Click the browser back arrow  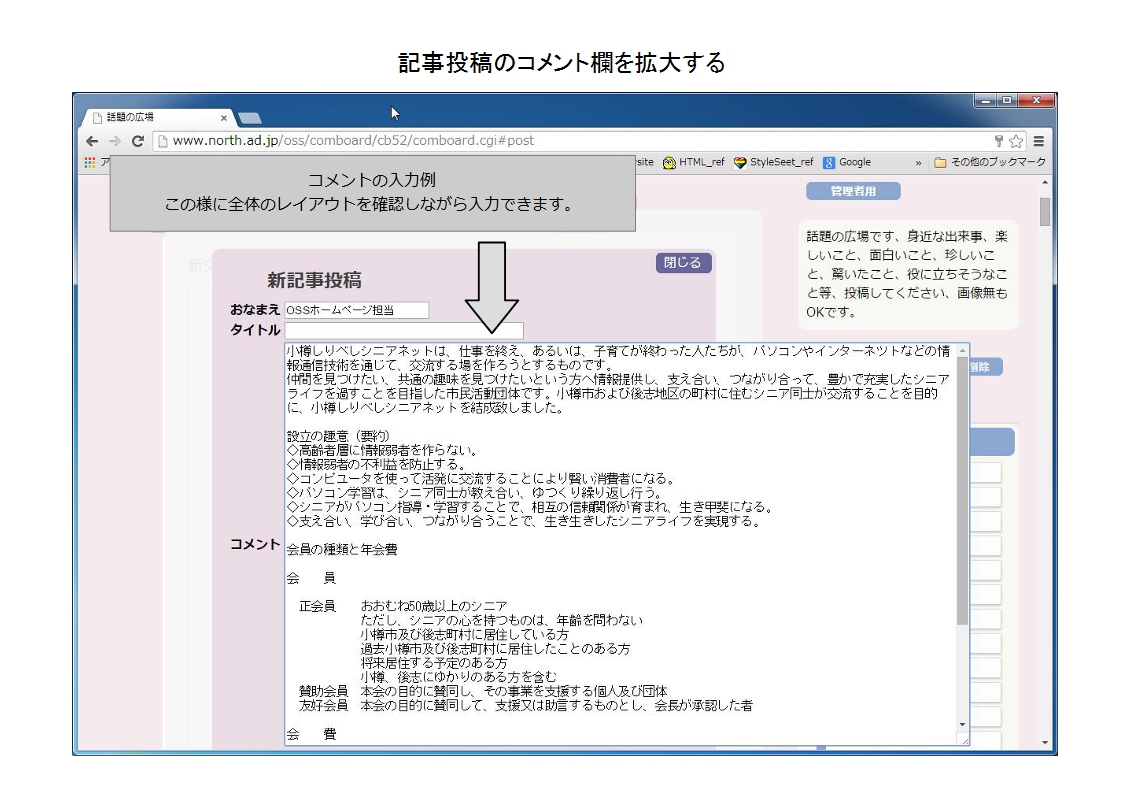click(92, 141)
